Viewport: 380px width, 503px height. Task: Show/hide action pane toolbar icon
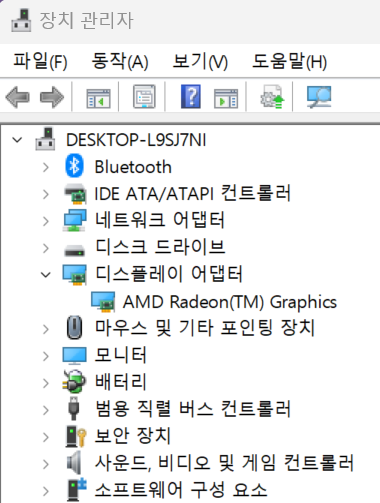coord(226,98)
